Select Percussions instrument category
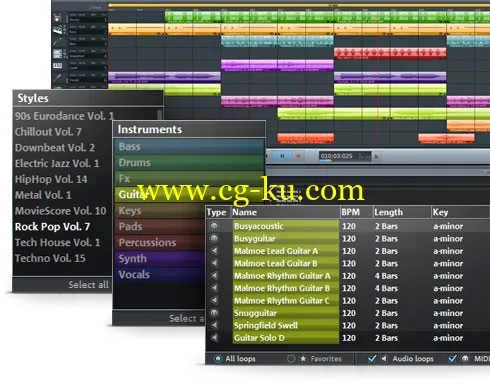Viewport: 490px width, 392px height. tap(160, 243)
